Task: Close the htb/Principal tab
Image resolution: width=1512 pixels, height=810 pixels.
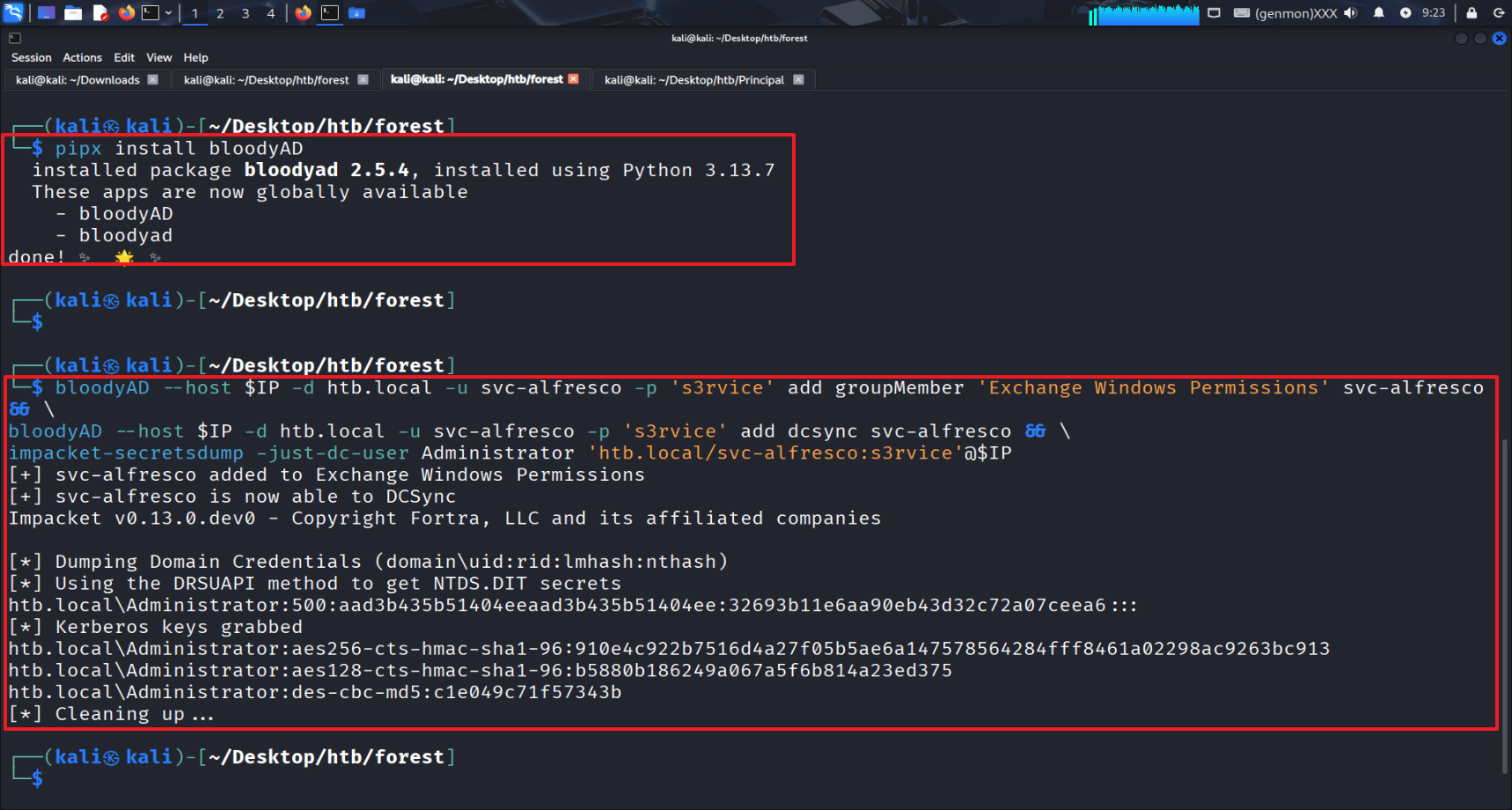Action: tap(798, 79)
